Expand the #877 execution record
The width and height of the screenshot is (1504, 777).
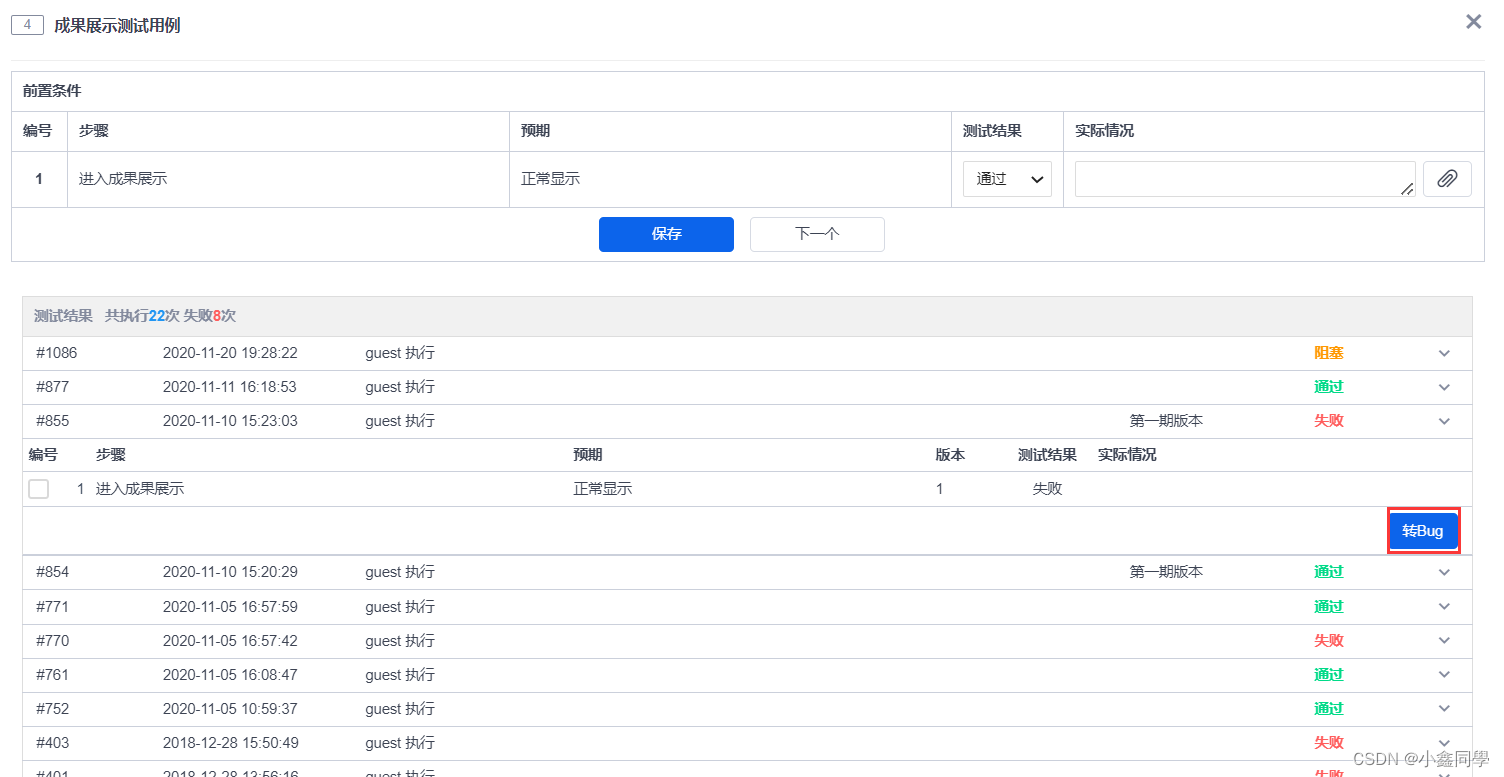(x=1444, y=387)
